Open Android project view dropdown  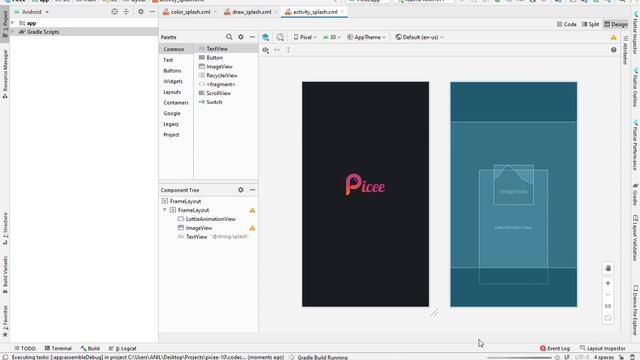[32, 12]
